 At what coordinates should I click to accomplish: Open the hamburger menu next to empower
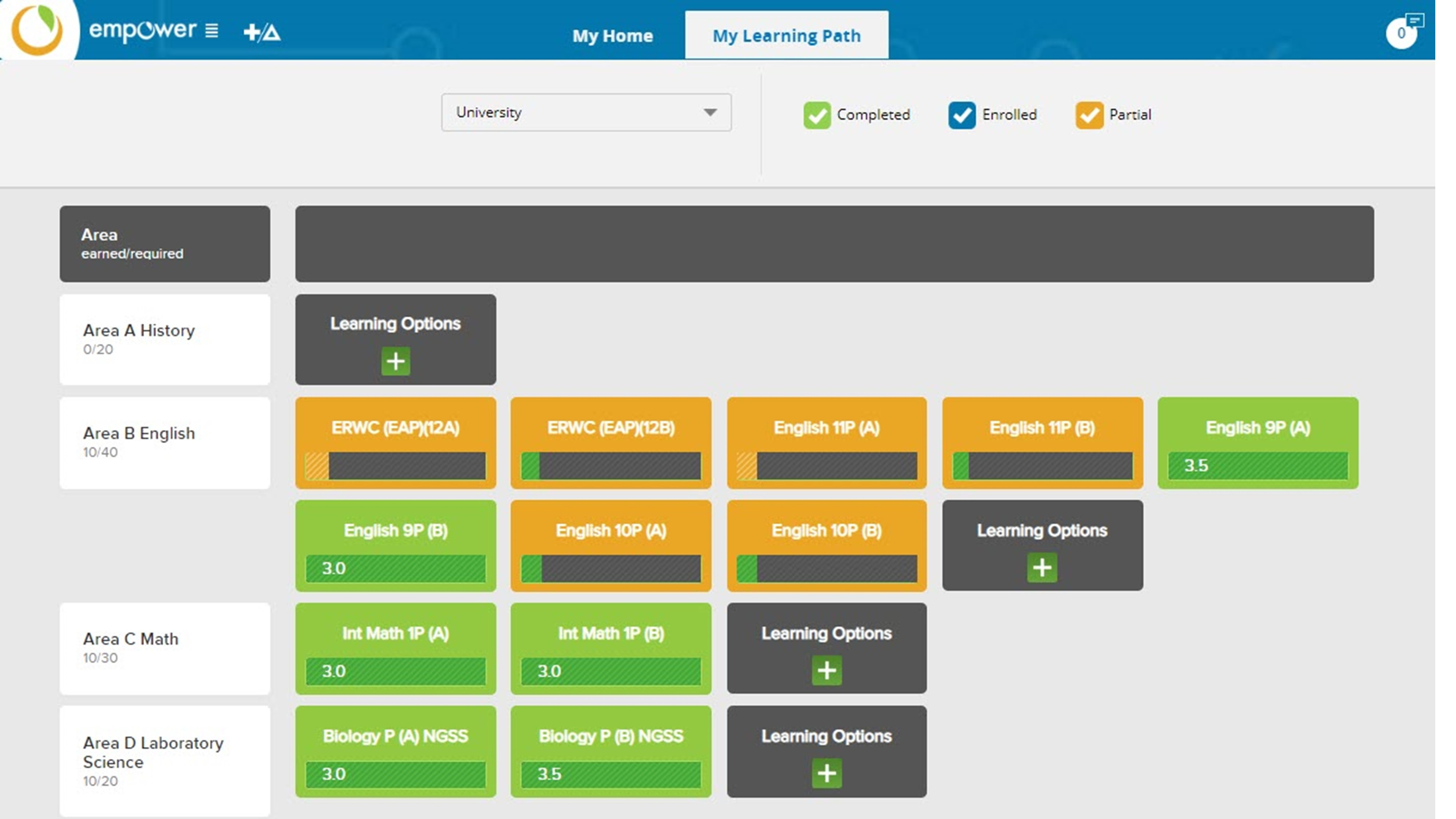(211, 31)
